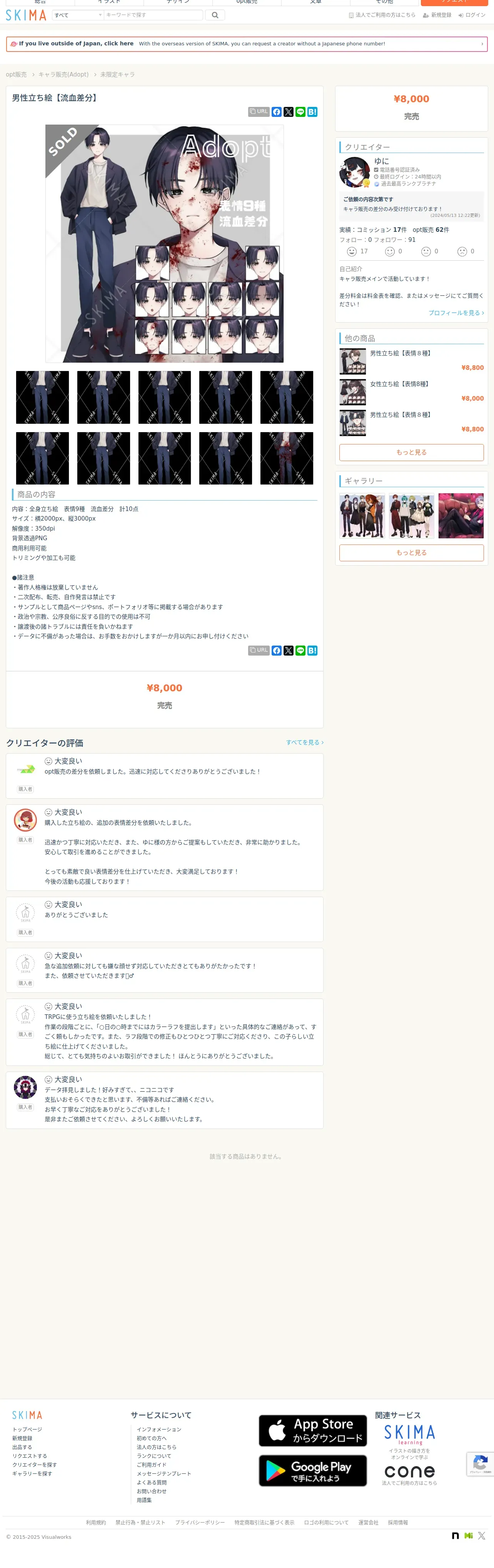The width and height of the screenshot is (494, 1568).
Task: Copy the URL using the button below the product notes
Action: coord(259,650)
